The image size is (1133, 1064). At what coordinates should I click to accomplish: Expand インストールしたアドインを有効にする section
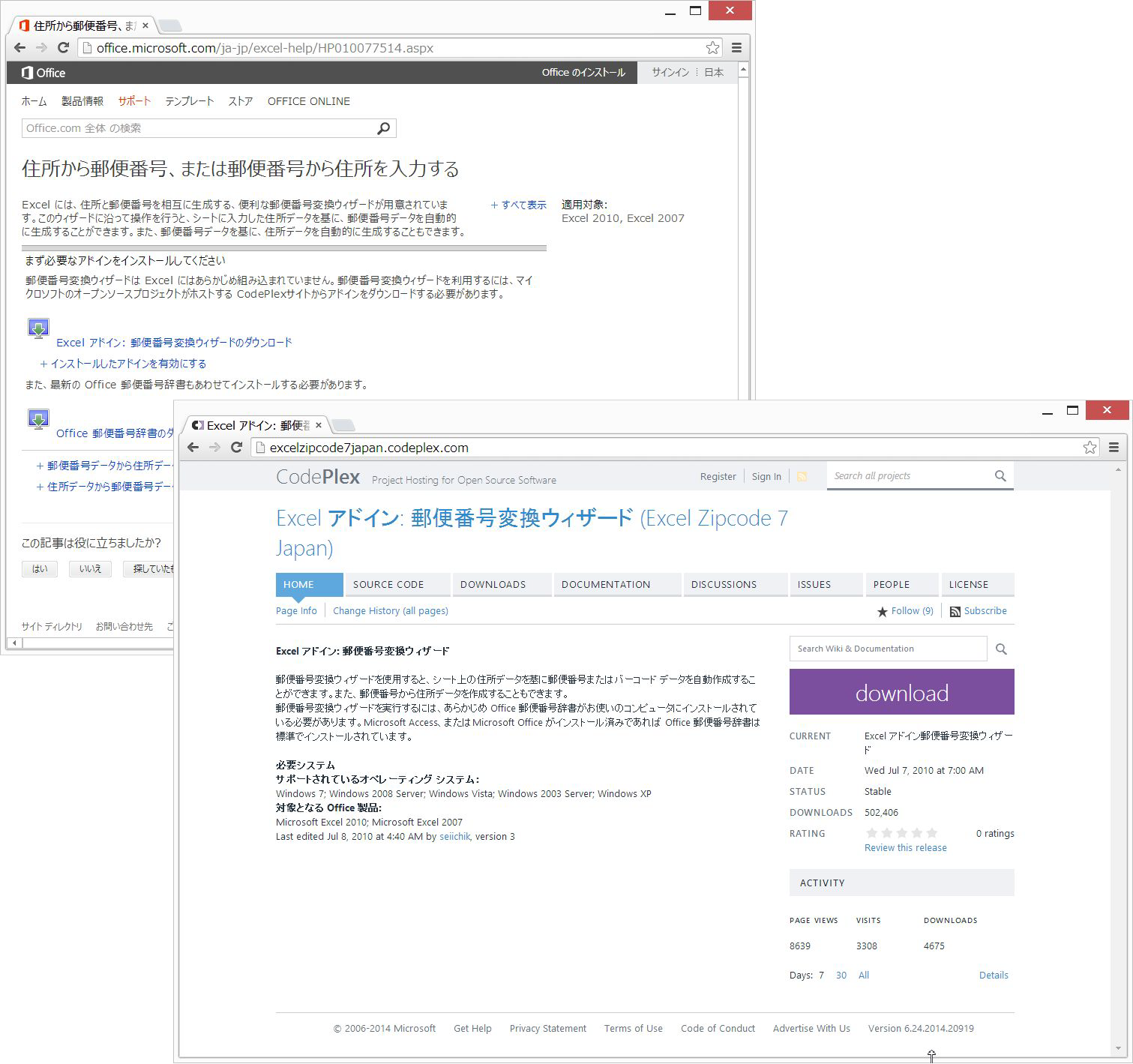[123, 364]
